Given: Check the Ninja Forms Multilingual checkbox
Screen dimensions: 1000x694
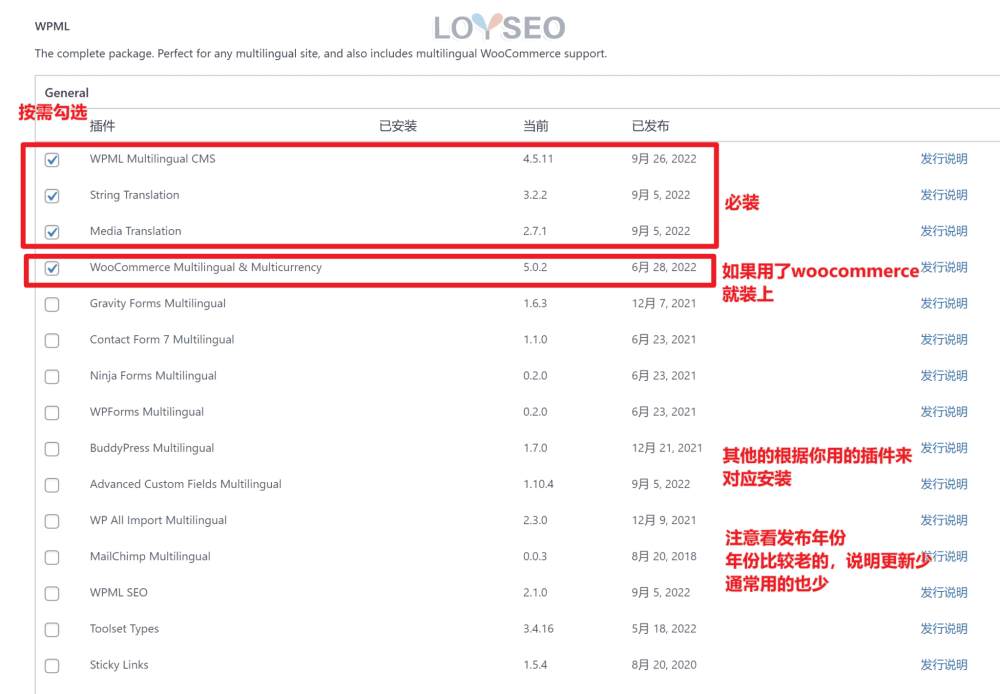Looking at the screenshot, I should coord(52,377).
